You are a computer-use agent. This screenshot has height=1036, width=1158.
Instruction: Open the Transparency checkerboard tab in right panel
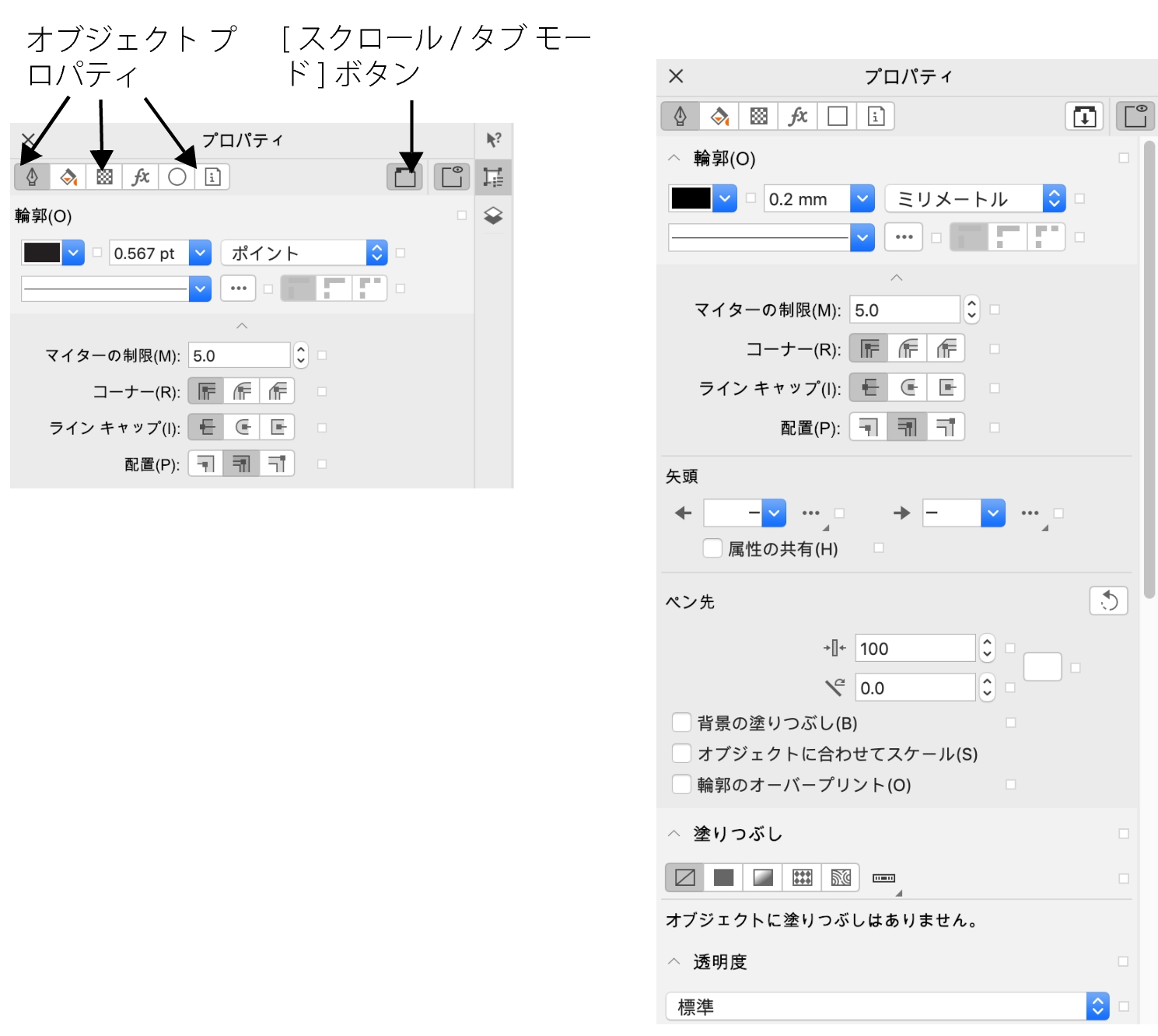point(758,117)
